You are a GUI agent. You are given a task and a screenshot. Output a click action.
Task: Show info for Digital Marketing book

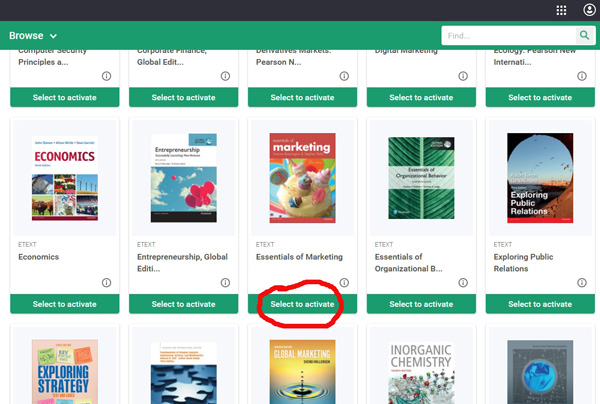[x=463, y=76]
